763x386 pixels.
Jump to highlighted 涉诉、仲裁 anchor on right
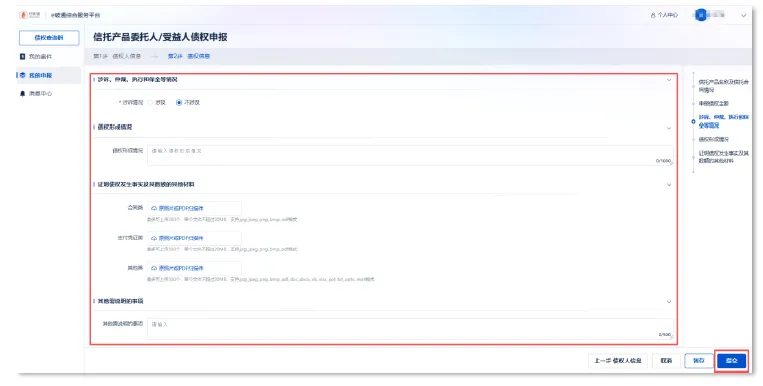point(724,121)
